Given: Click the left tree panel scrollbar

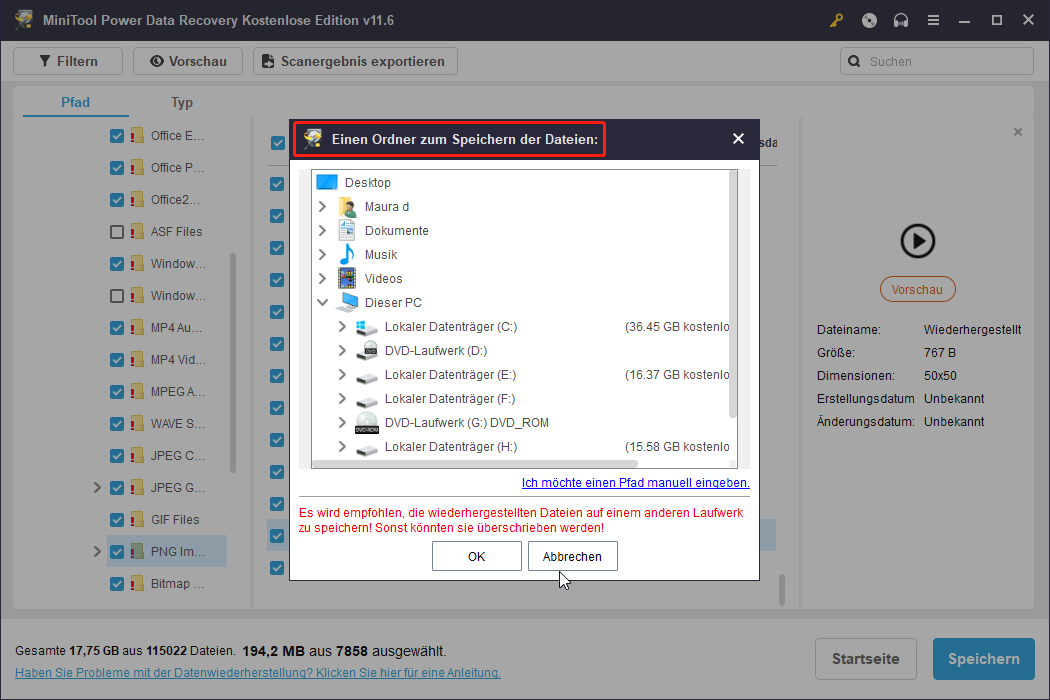Looking at the screenshot, I should tap(233, 362).
